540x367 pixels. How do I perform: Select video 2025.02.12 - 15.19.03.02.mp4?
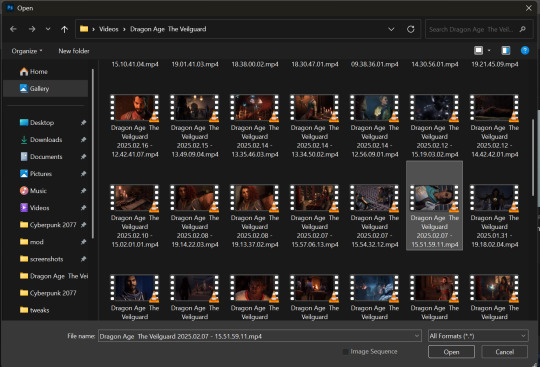[434, 126]
